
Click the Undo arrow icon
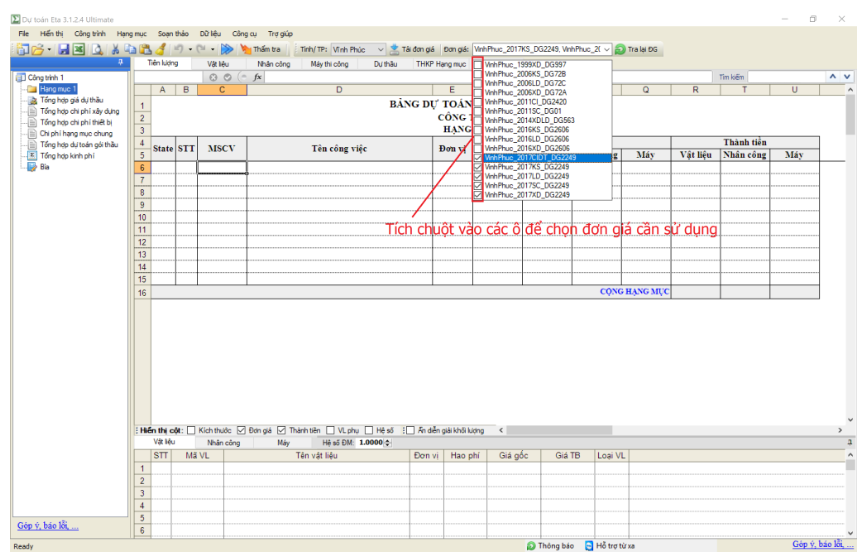(178, 49)
